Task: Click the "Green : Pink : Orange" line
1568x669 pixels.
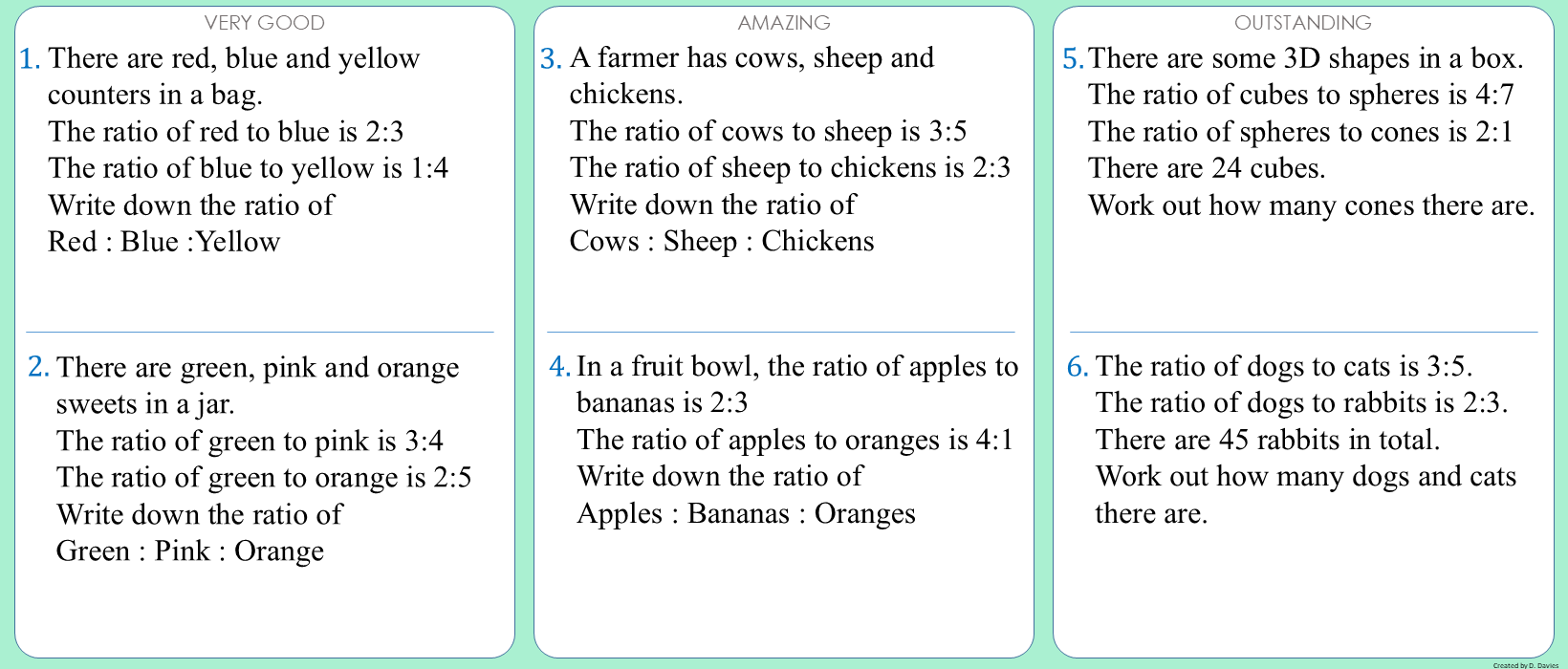Action: tap(189, 551)
